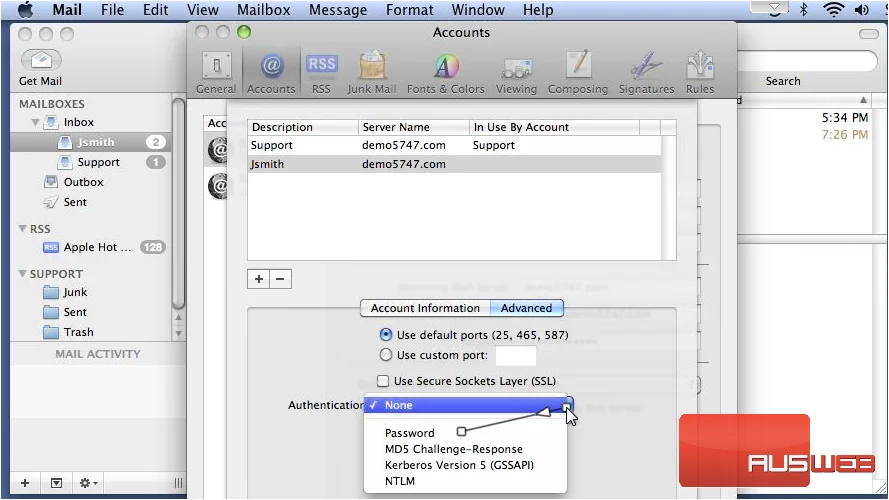Image resolution: width=889 pixels, height=500 pixels.
Task: Select Use custom port radio button
Action: (386, 355)
